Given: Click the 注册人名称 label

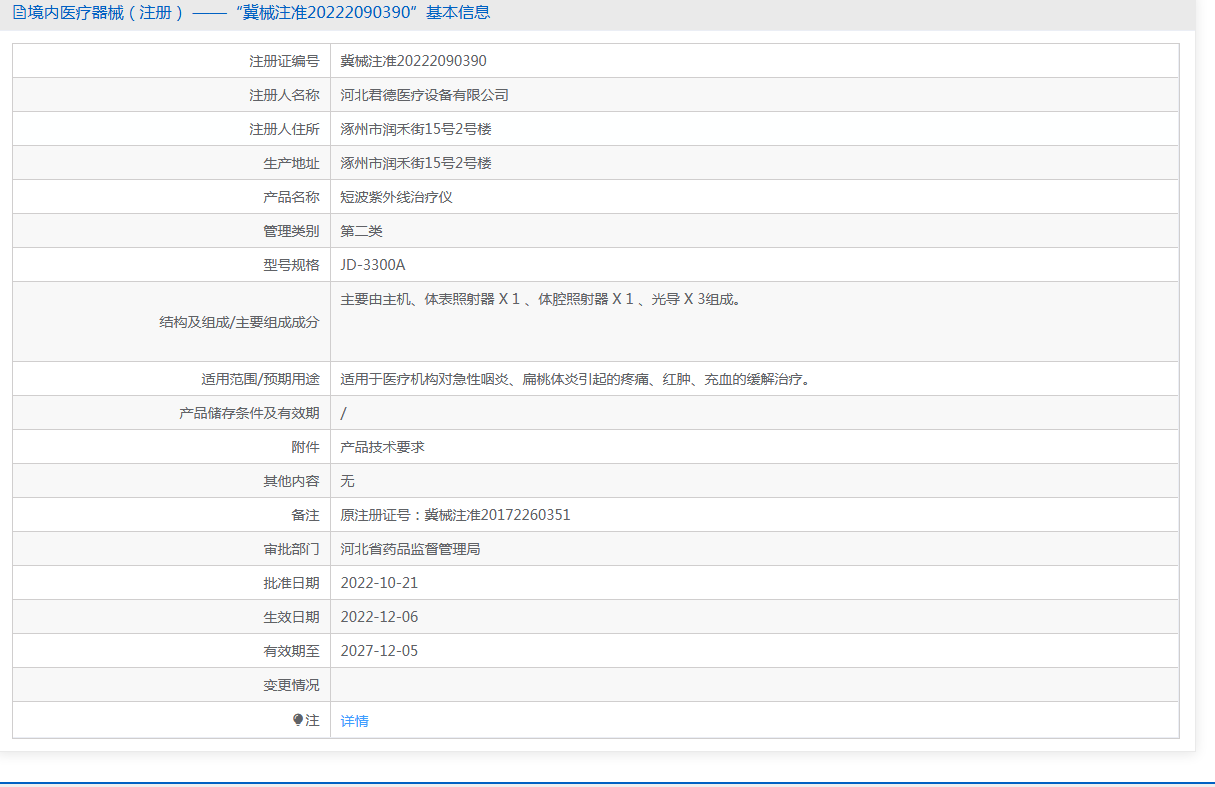Looking at the screenshot, I should (284, 95).
